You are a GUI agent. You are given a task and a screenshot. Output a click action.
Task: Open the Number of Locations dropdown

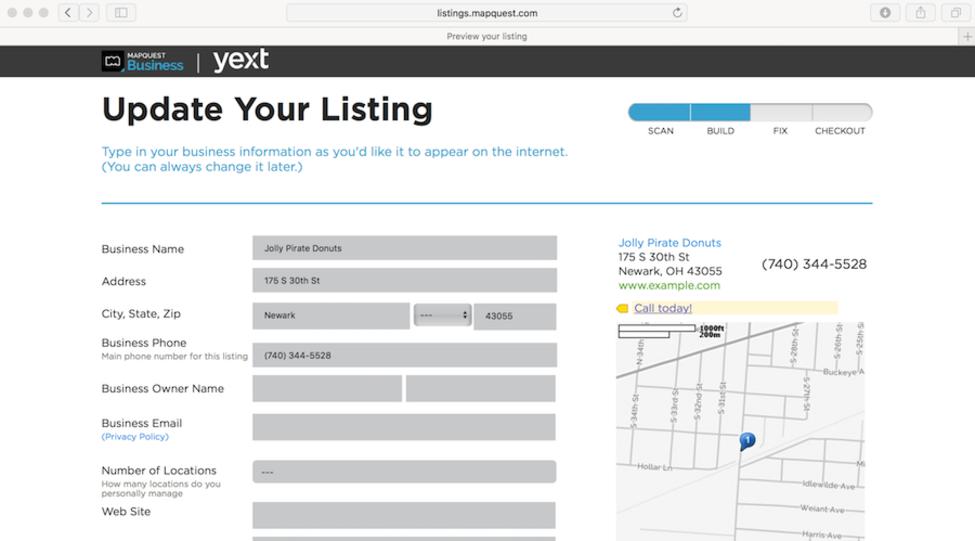[x=404, y=472]
